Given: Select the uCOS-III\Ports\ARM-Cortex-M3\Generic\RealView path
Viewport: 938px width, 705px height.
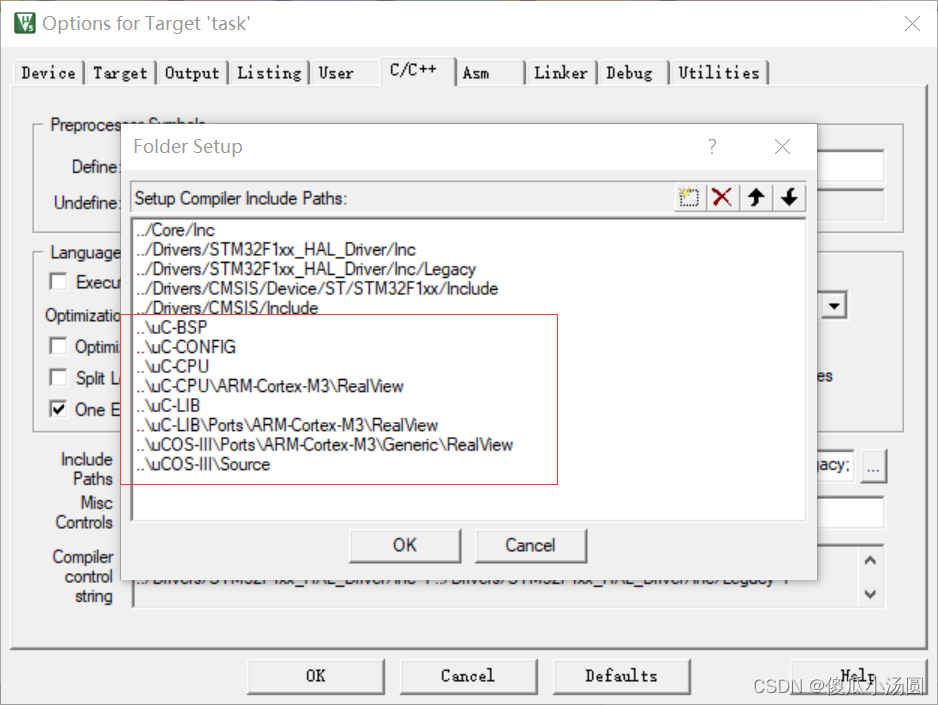Looking at the screenshot, I should tap(324, 445).
